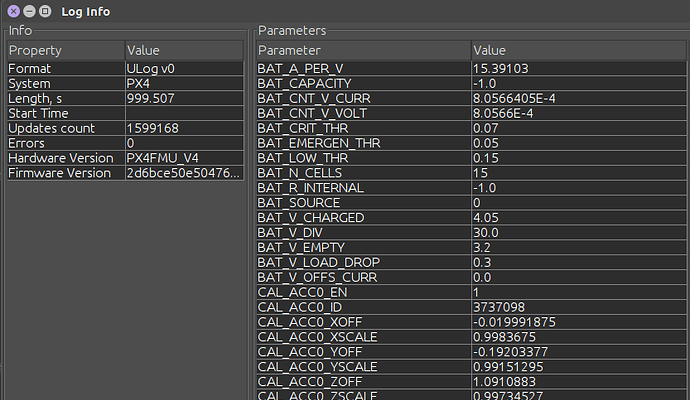Select the BAT_V_LOAD_DROP parameter

point(363,263)
